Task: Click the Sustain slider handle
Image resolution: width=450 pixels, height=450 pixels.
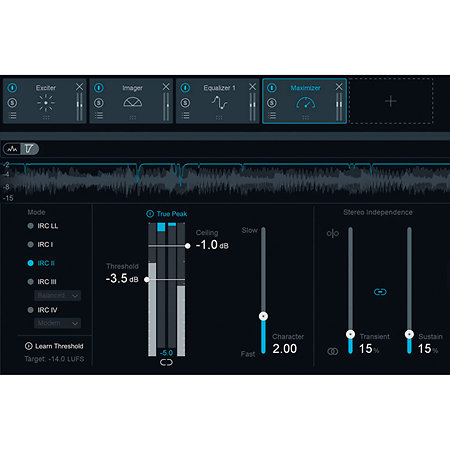Action: [409, 334]
